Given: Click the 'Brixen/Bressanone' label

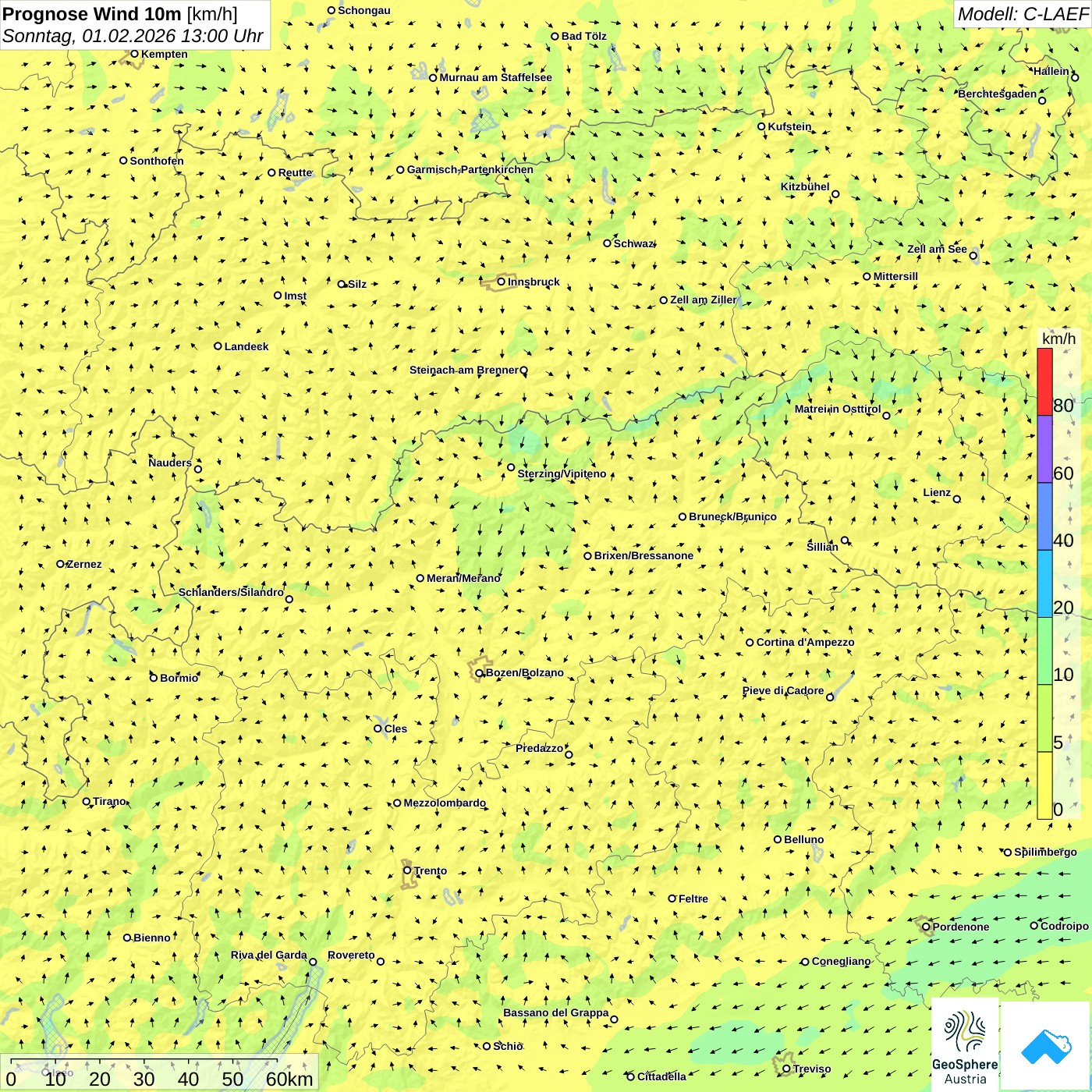Looking at the screenshot, I should 644,555.
